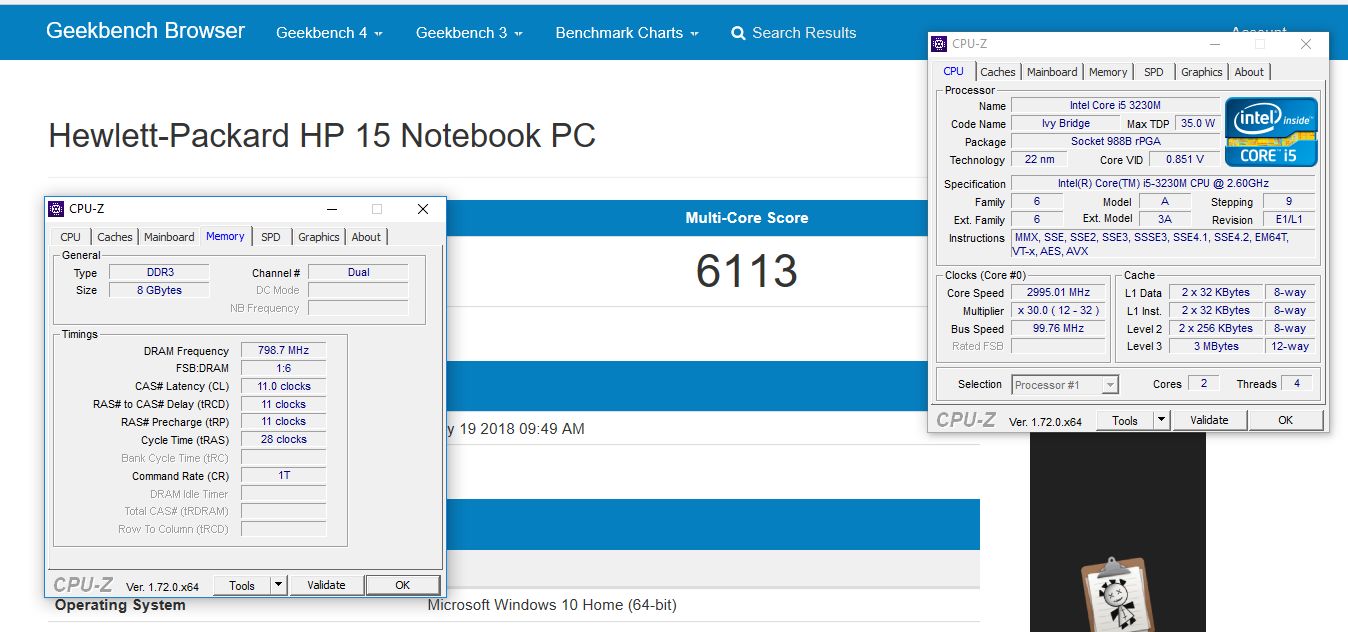Minimize the CPU-Z CPU window
The width and height of the screenshot is (1348, 632).
coord(1214,44)
